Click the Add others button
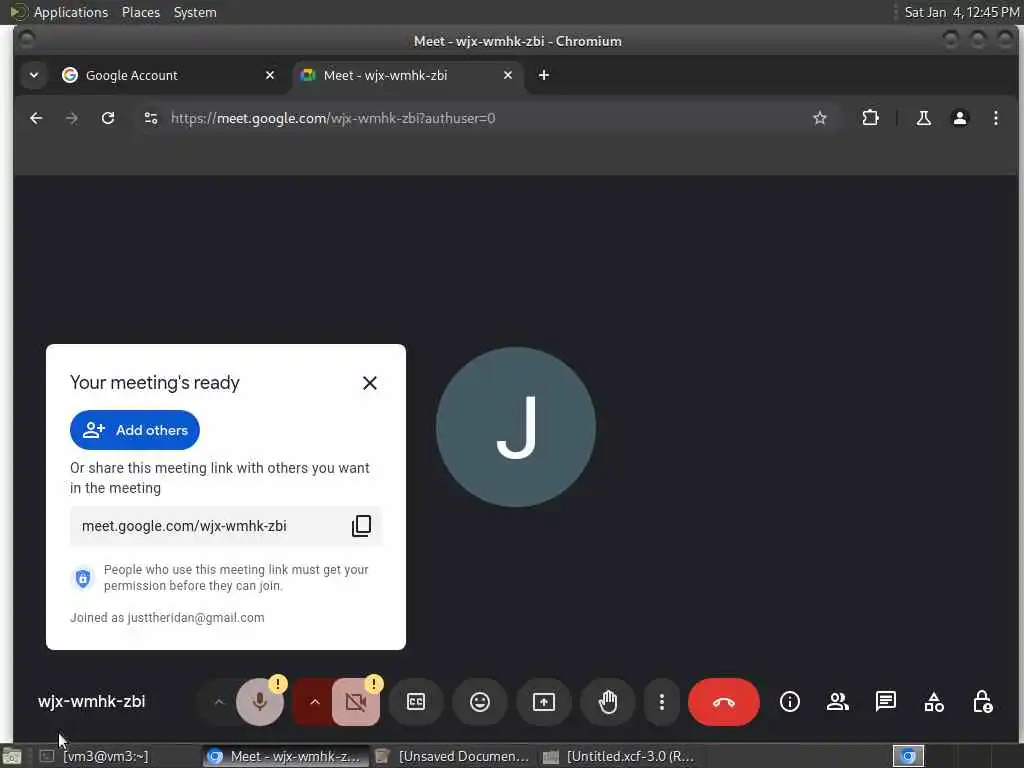1024x768 pixels. 135,430
